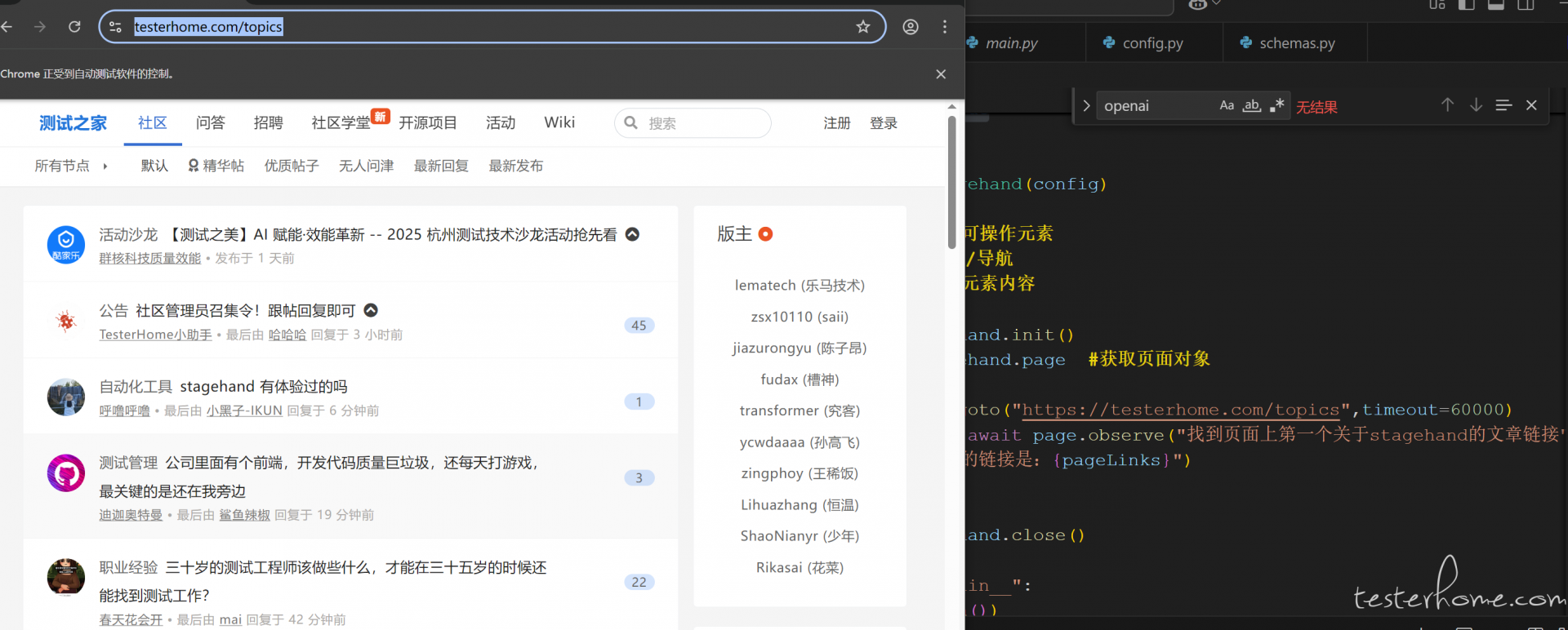Click the 3 reply count badge

click(639, 478)
